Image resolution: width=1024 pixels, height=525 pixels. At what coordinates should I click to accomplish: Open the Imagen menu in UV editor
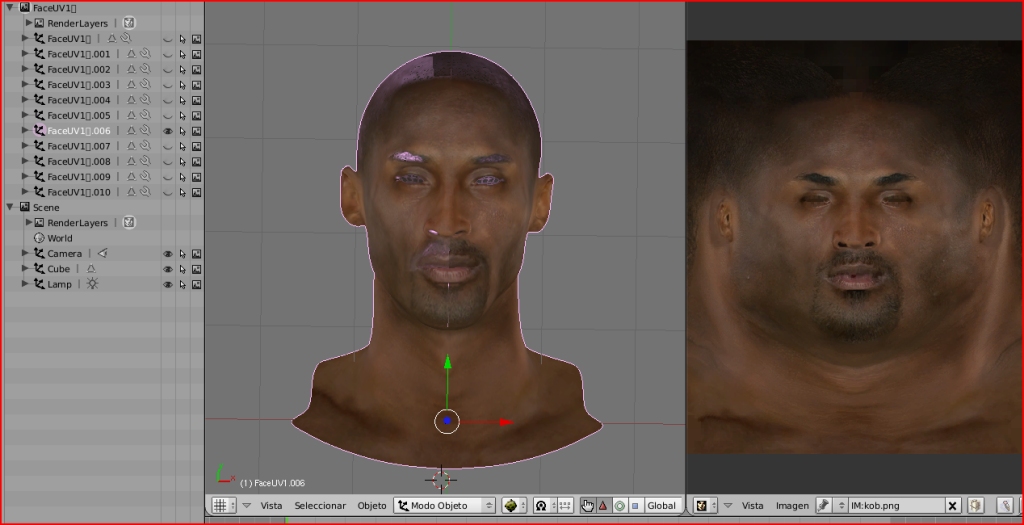point(790,506)
